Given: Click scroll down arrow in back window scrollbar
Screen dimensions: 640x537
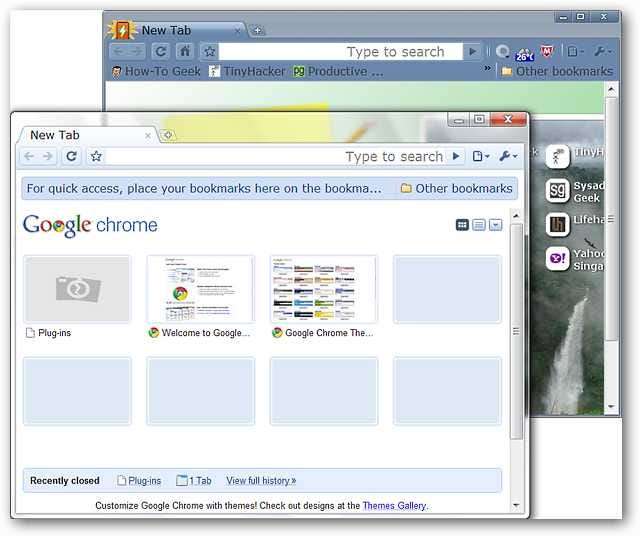Looking at the screenshot, I should (x=611, y=407).
